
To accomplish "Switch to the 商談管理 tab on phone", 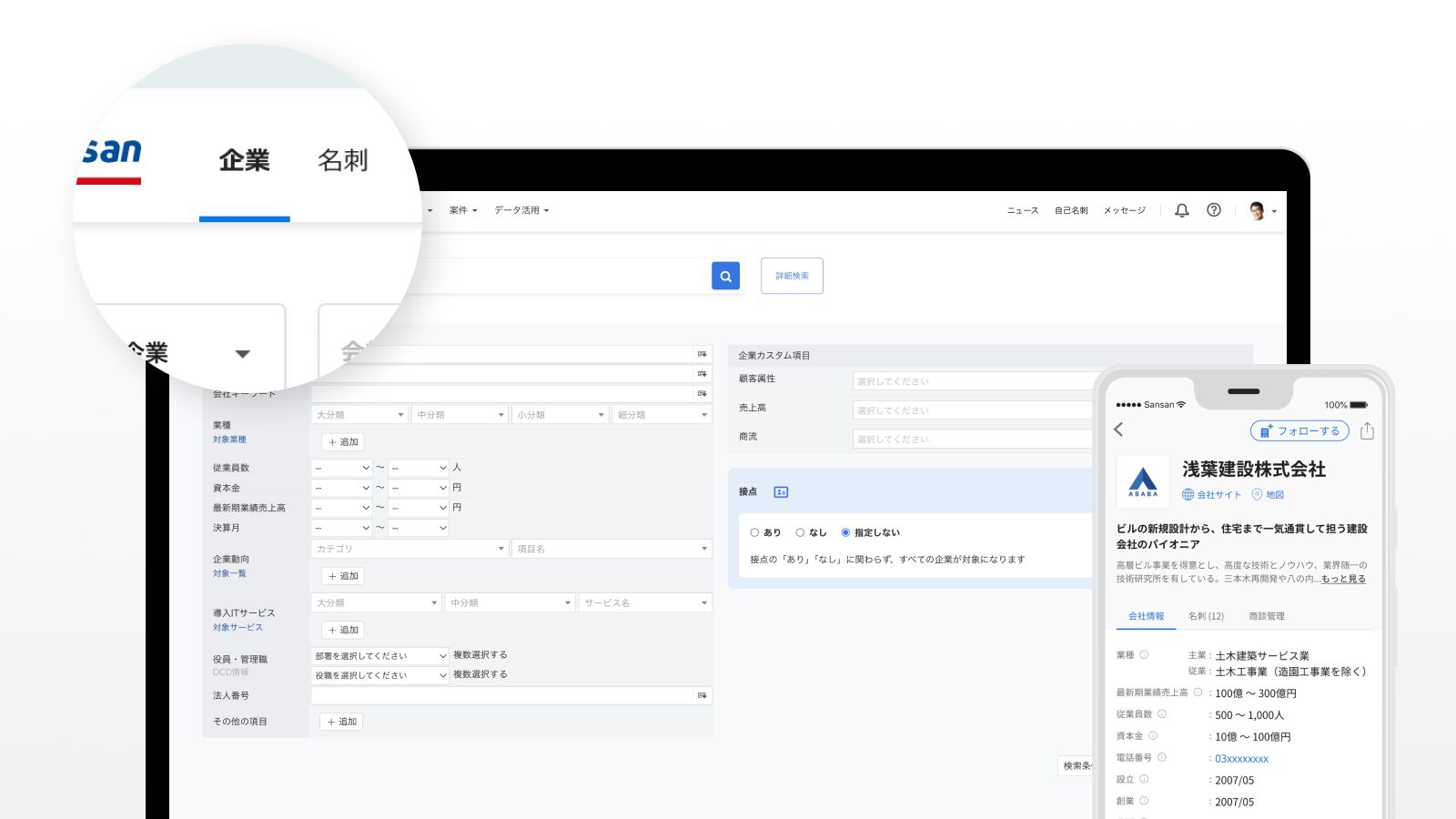I will 1267,617.
